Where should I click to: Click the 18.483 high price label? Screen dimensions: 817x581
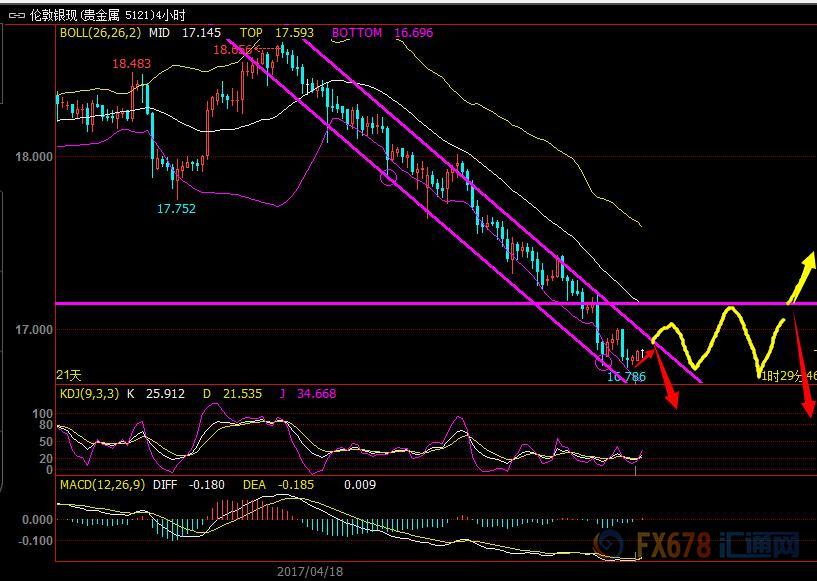tap(132, 63)
